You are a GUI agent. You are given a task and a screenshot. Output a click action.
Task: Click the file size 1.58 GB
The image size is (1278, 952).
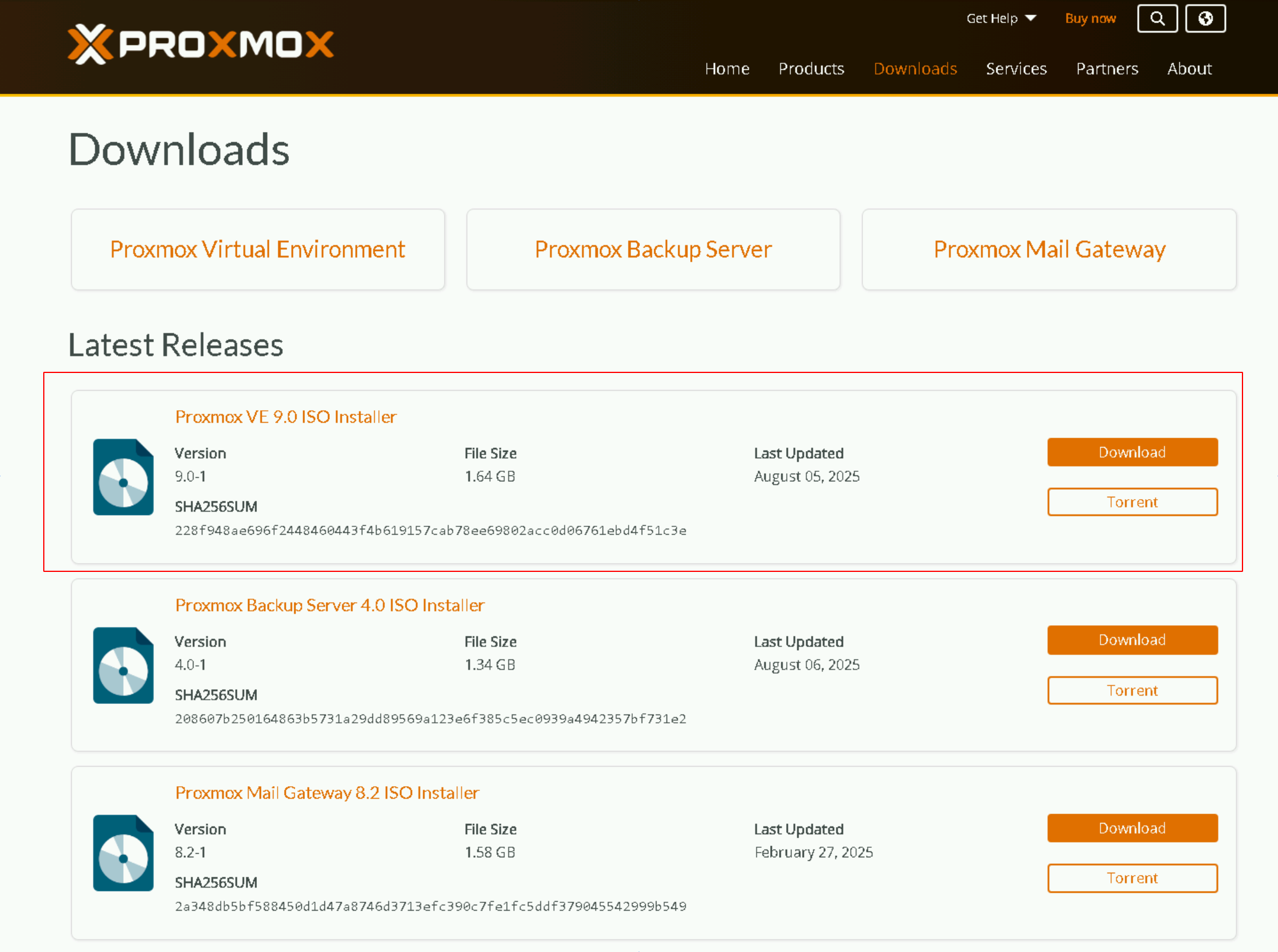coord(490,853)
